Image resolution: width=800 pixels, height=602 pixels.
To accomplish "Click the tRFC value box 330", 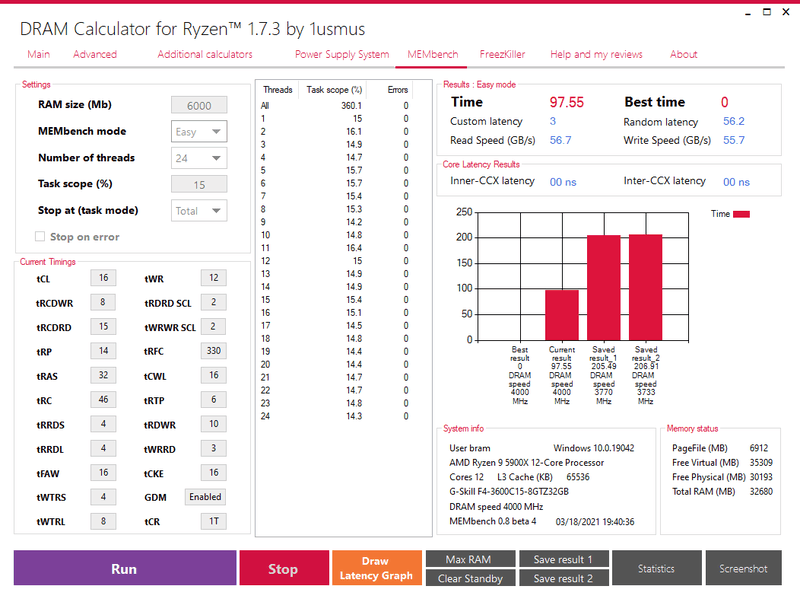I will [213, 350].
